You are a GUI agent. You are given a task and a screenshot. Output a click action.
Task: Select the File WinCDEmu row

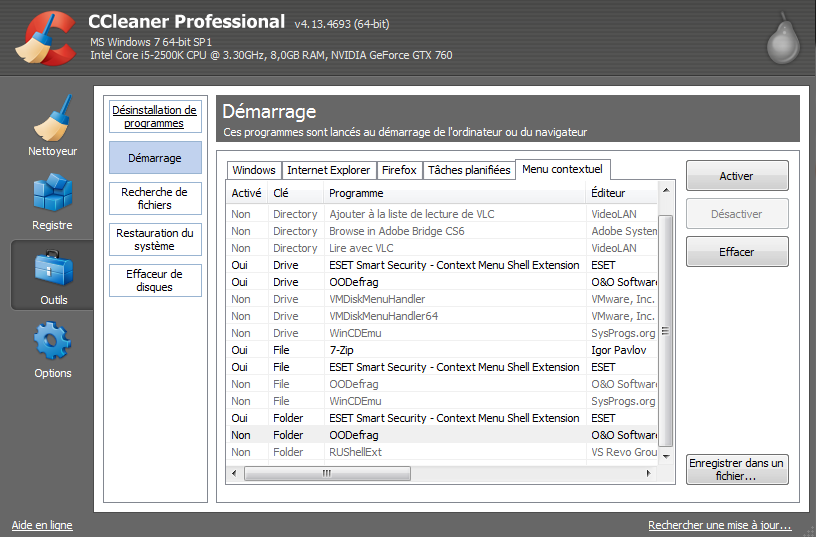[442, 401]
